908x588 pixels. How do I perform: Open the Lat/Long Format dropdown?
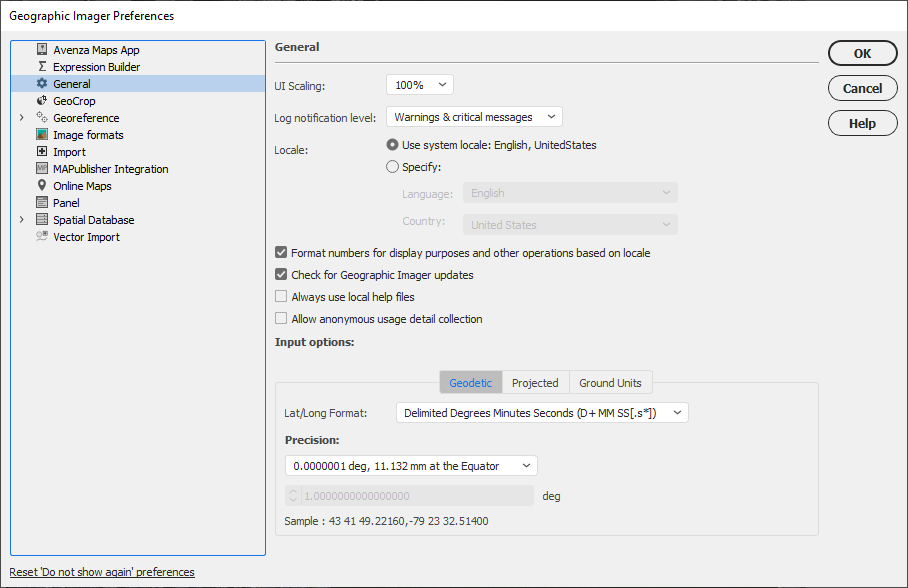coord(542,413)
